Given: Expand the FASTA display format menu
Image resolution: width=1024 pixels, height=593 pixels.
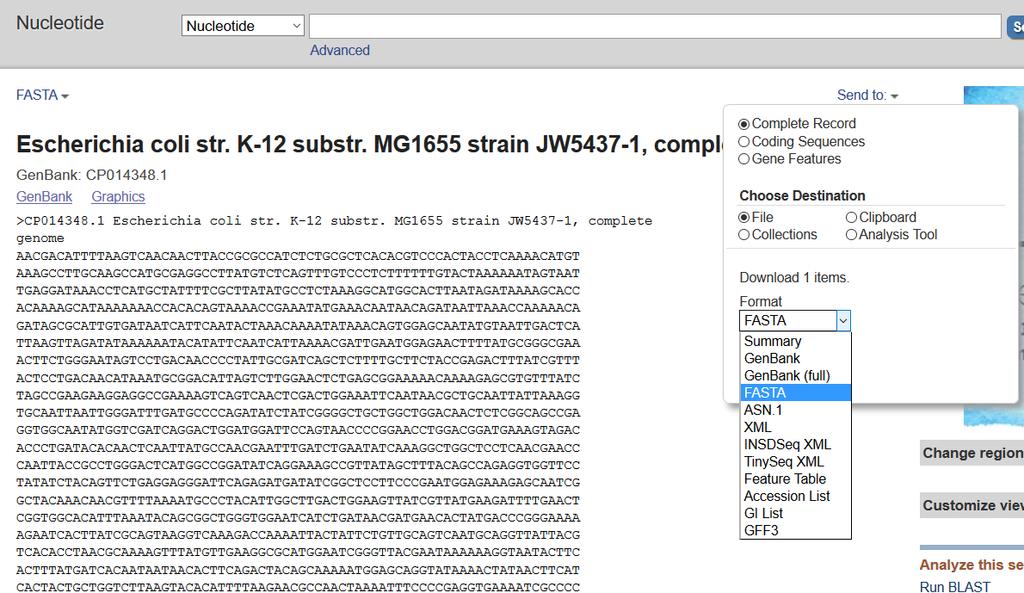Looking at the screenshot, I should click(42, 95).
